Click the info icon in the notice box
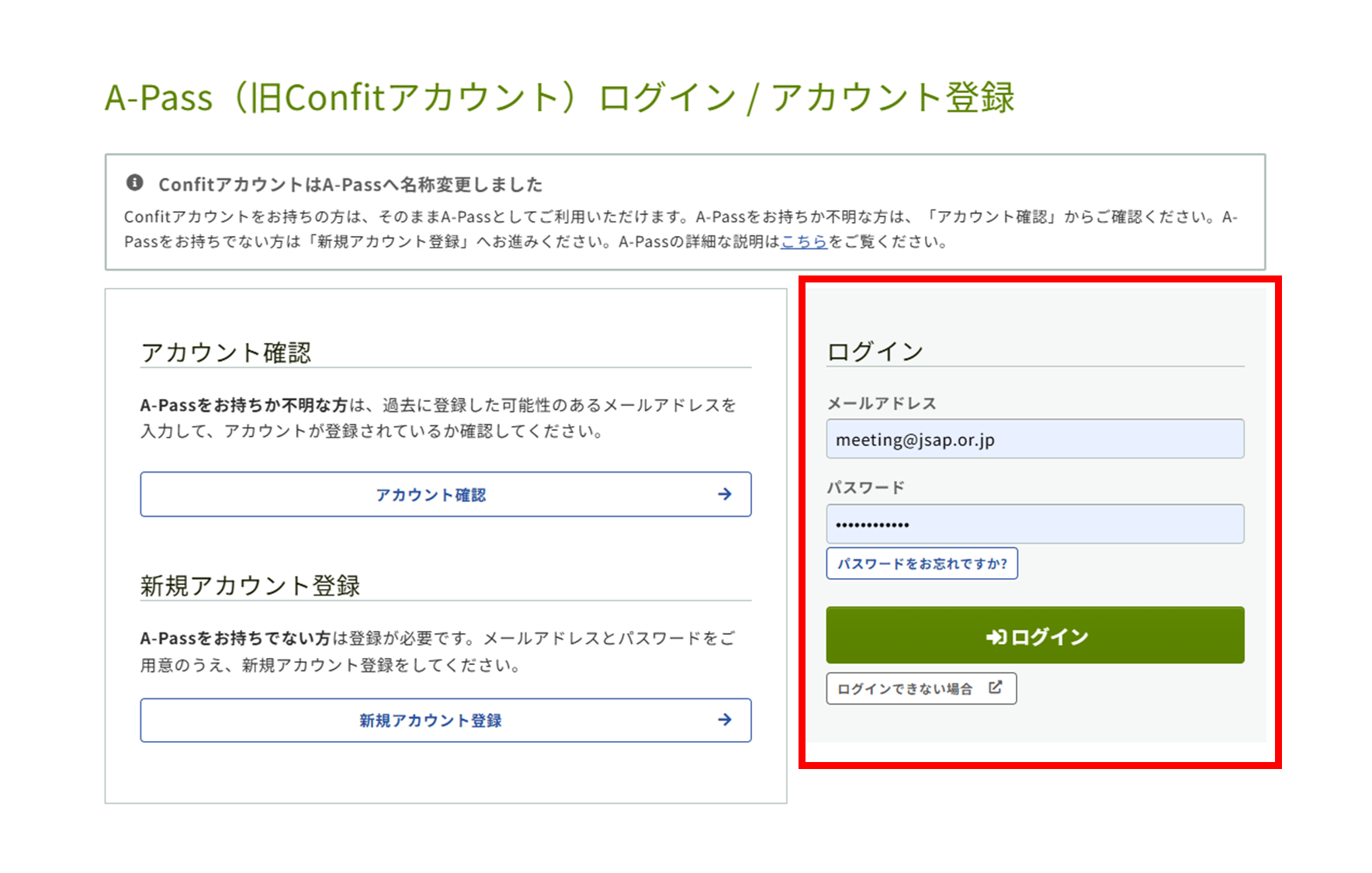Viewport: 1372px width, 873px height. [x=134, y=182]
